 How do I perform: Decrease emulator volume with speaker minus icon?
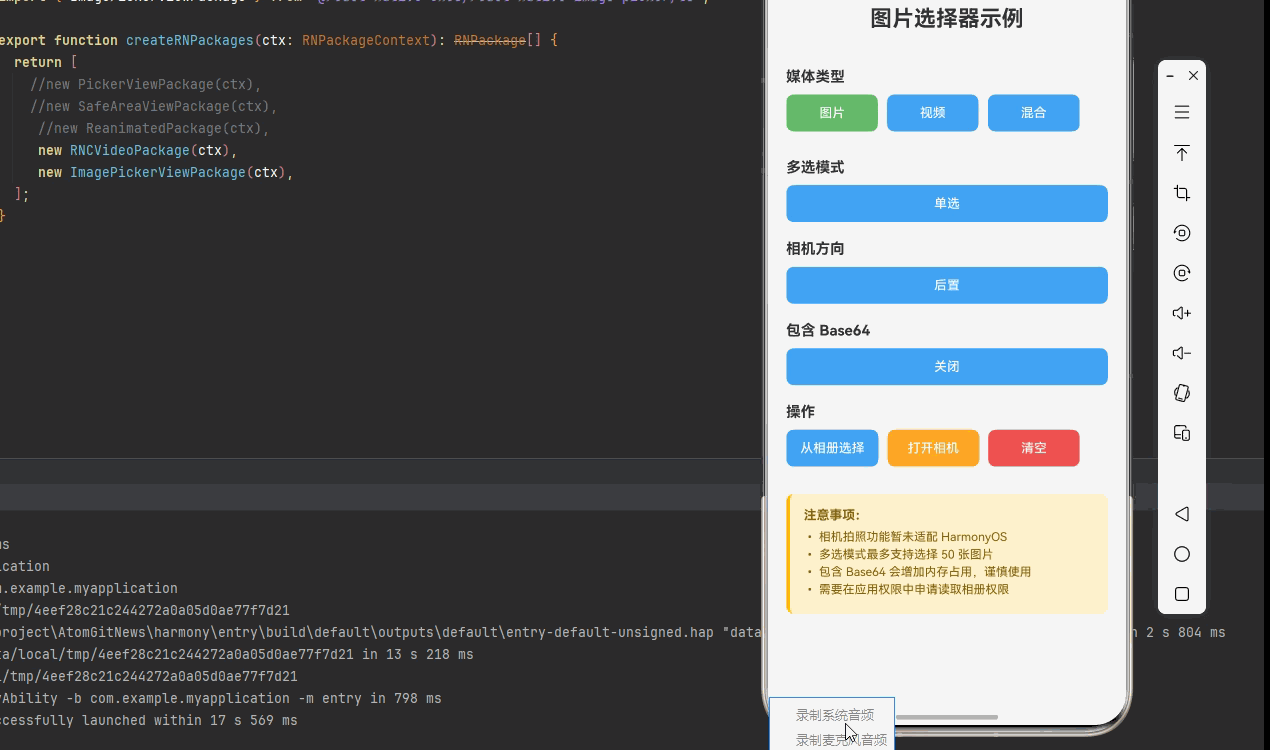pyautogui.click(x=1181, y=353)
